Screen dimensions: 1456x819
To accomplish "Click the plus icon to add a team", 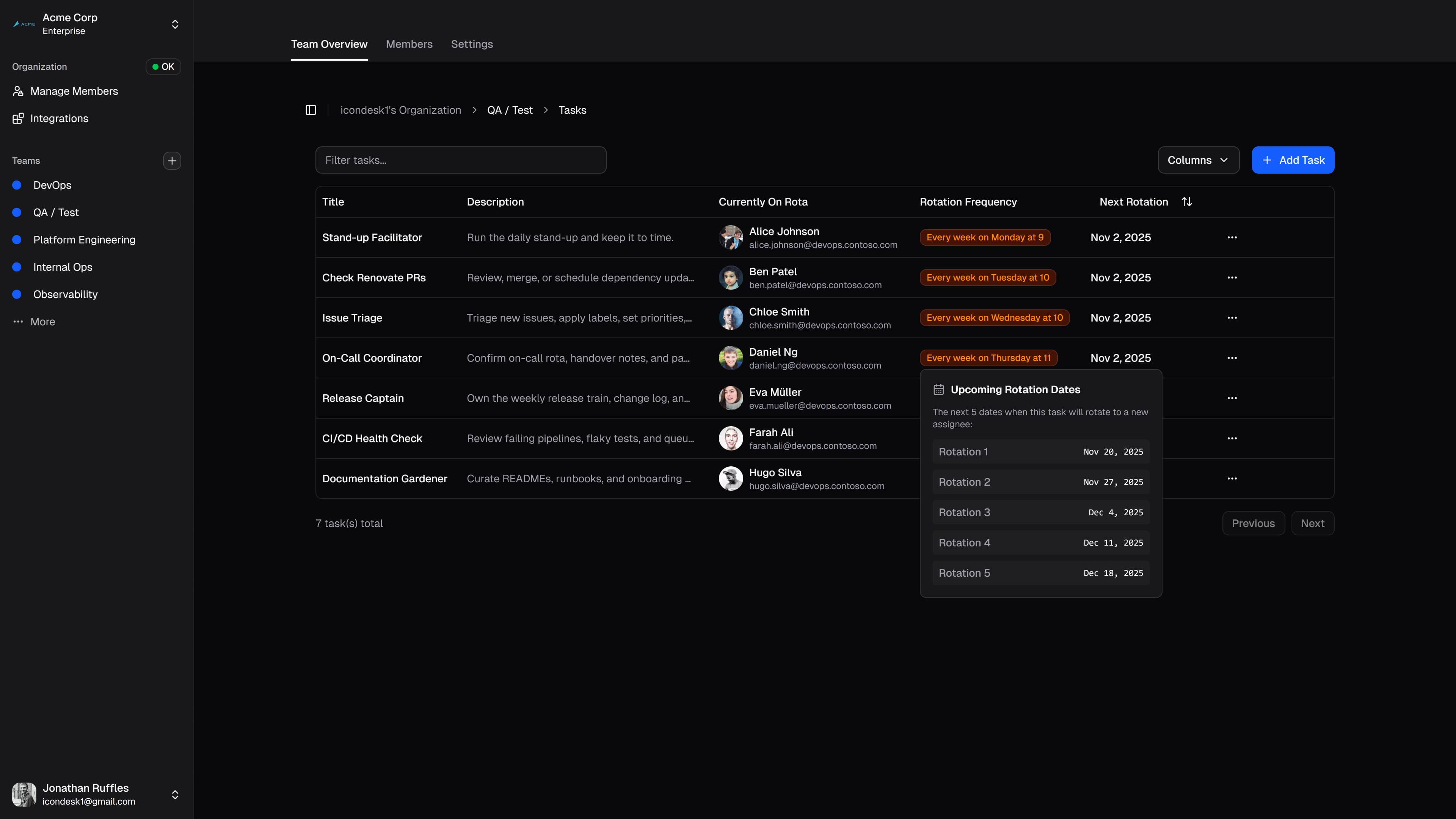I will point(172,160).
